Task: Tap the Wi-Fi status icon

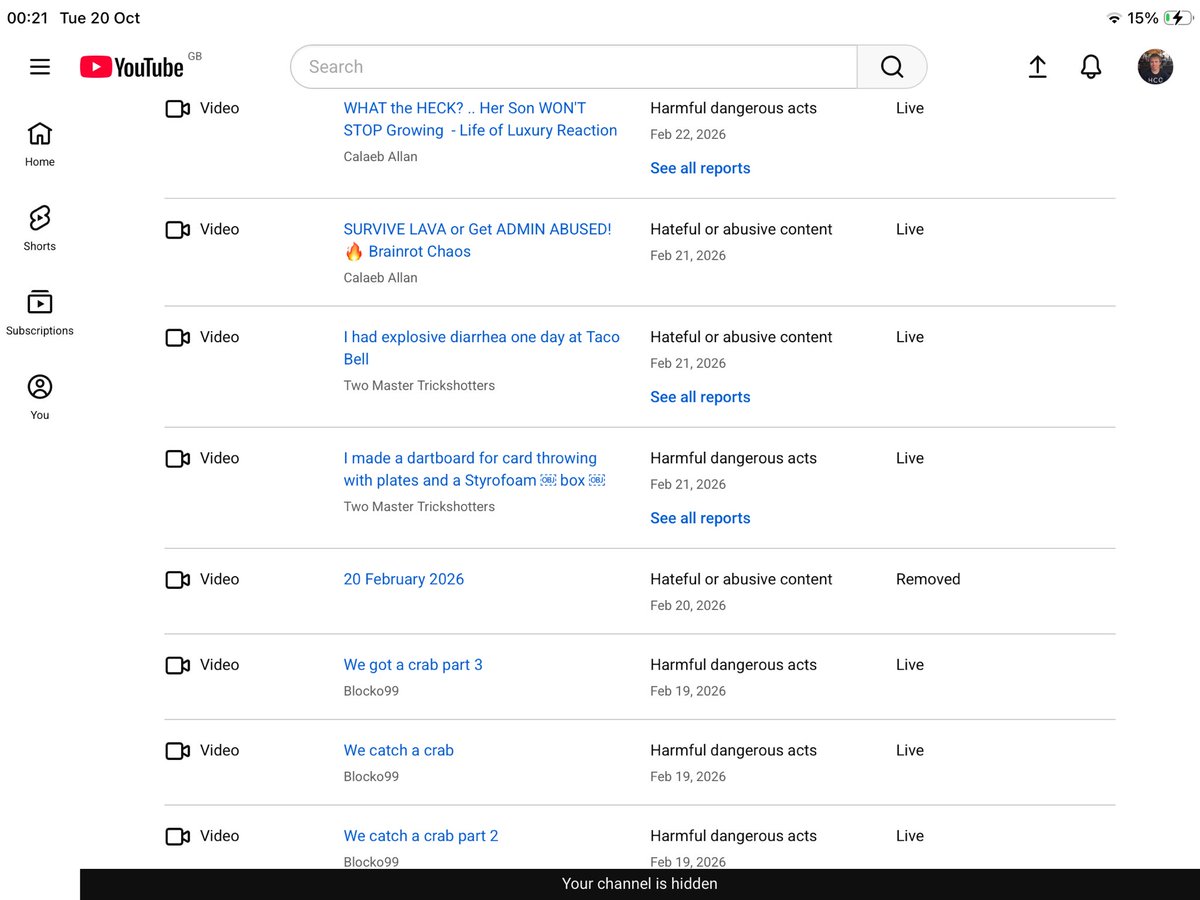Action: 1114,18
